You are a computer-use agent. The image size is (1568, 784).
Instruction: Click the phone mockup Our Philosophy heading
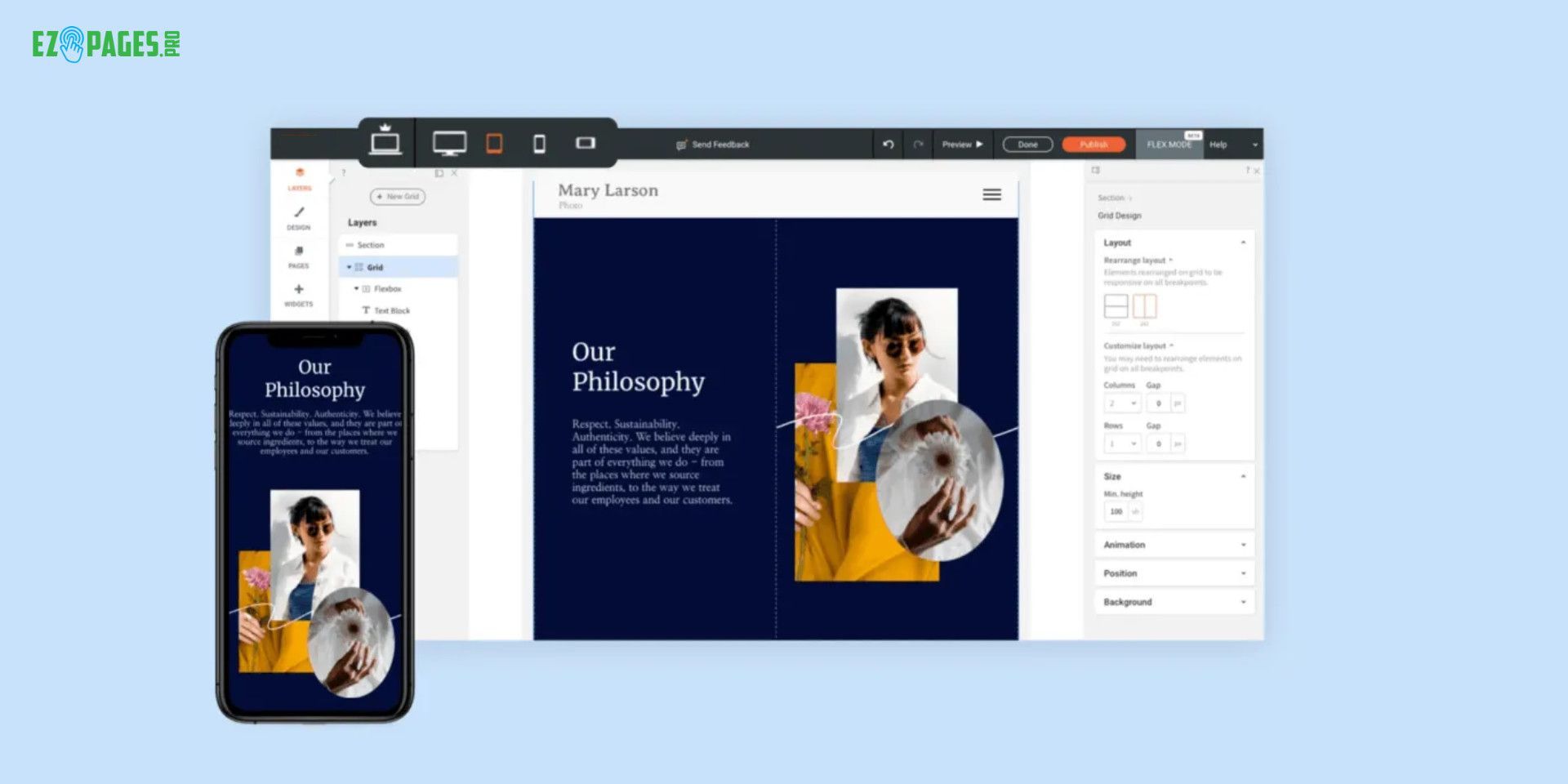click(x=314, y=378)
